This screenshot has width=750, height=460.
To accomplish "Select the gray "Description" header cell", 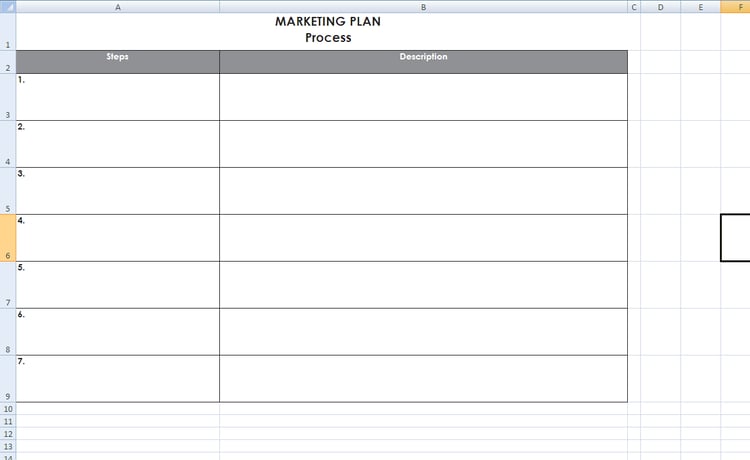I will [423, 62].
